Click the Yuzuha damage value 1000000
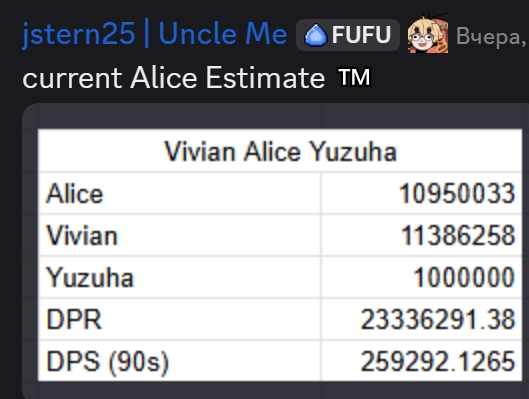The height and width of the screenshot is (399, 529). pyautogui.click(x=464, y=277)
